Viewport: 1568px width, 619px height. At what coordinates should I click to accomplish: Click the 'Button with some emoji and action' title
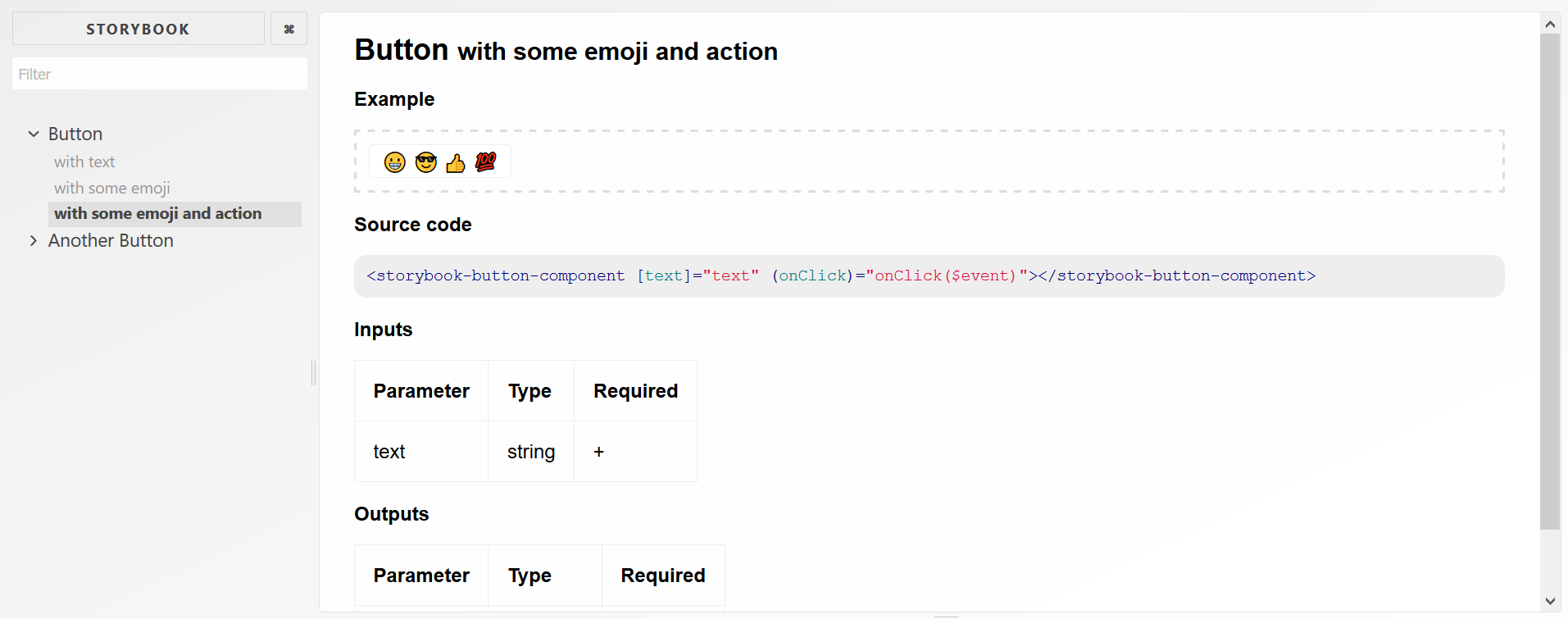pyautogui.click(x=566, y=50)
